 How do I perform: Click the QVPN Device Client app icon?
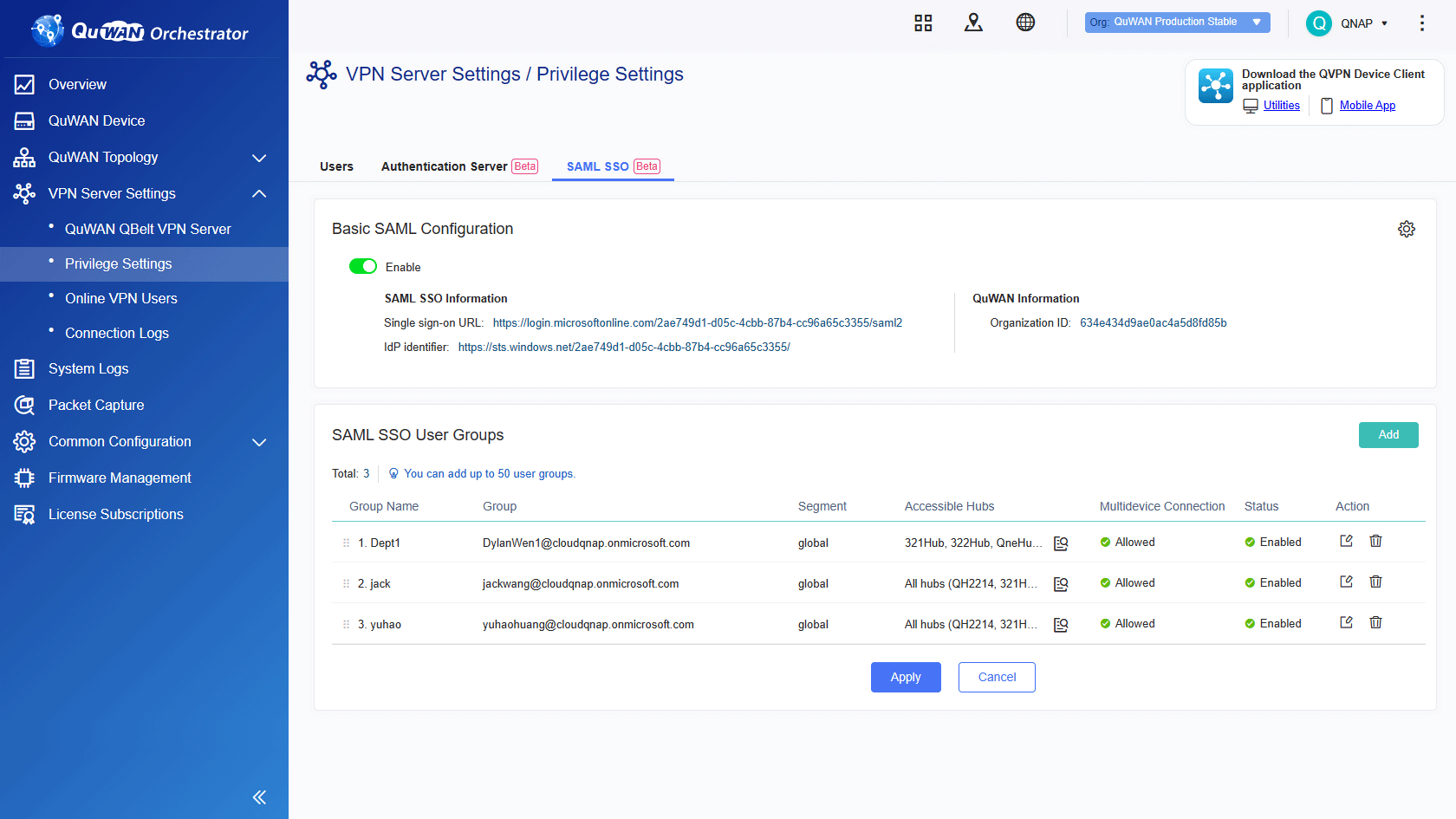pyautogui.click(x=1216, y=86)
